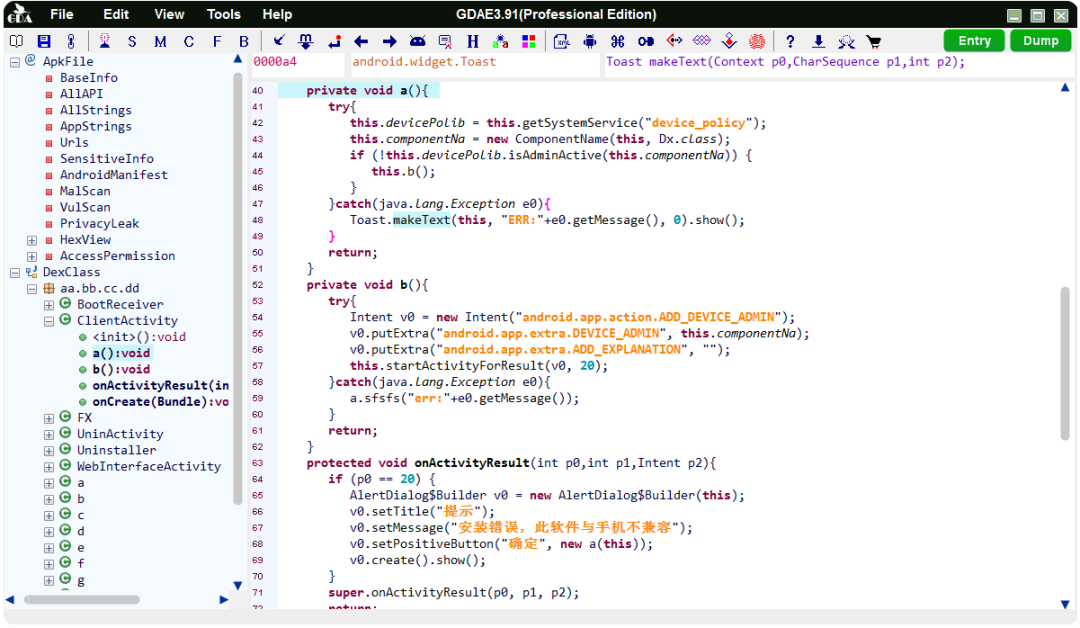The height and width of the screenshot is (628, 1080).
Task: Click the four colored squares icon
Action: [x=528, y=41]
